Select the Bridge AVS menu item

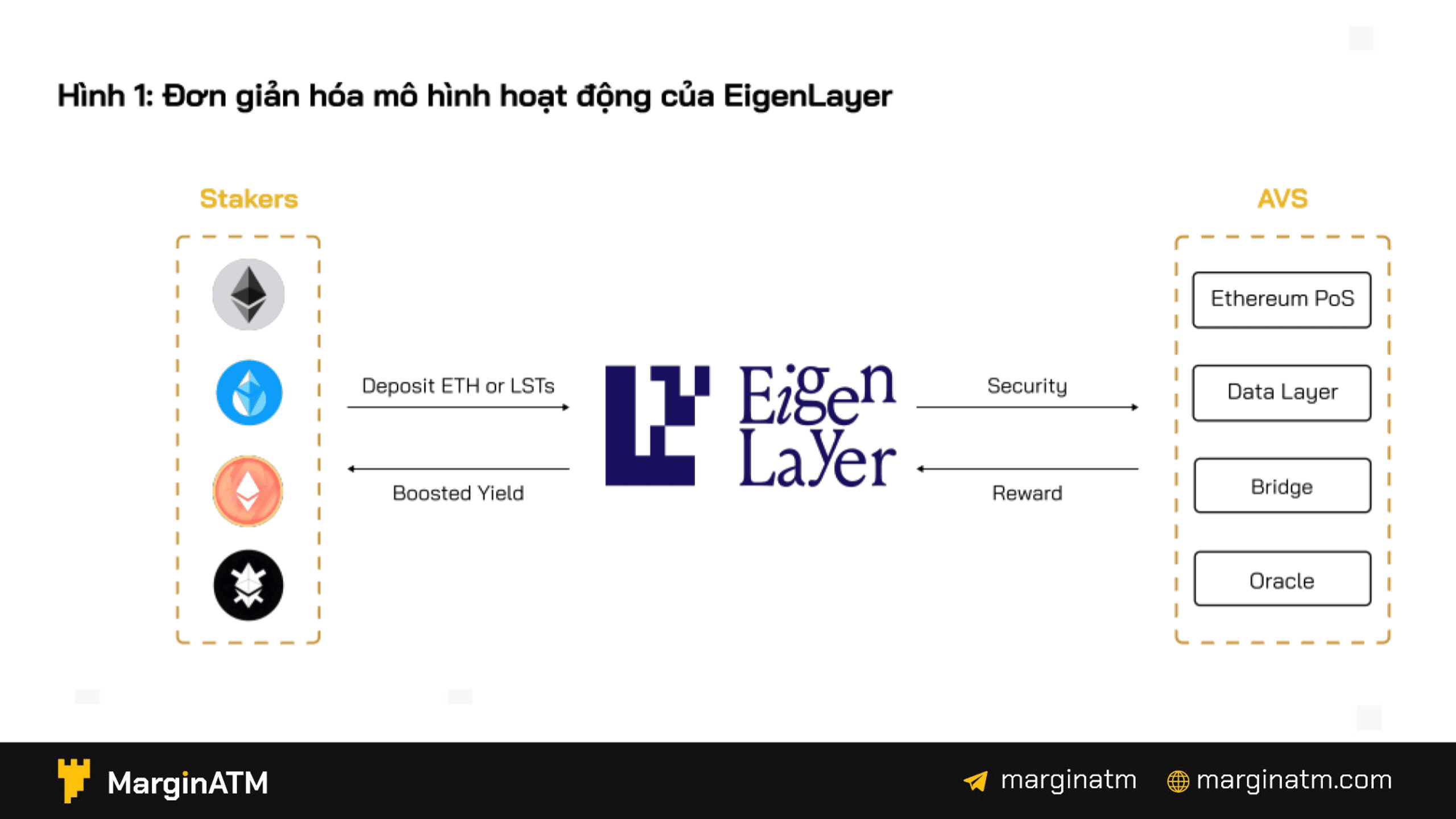1282,486
